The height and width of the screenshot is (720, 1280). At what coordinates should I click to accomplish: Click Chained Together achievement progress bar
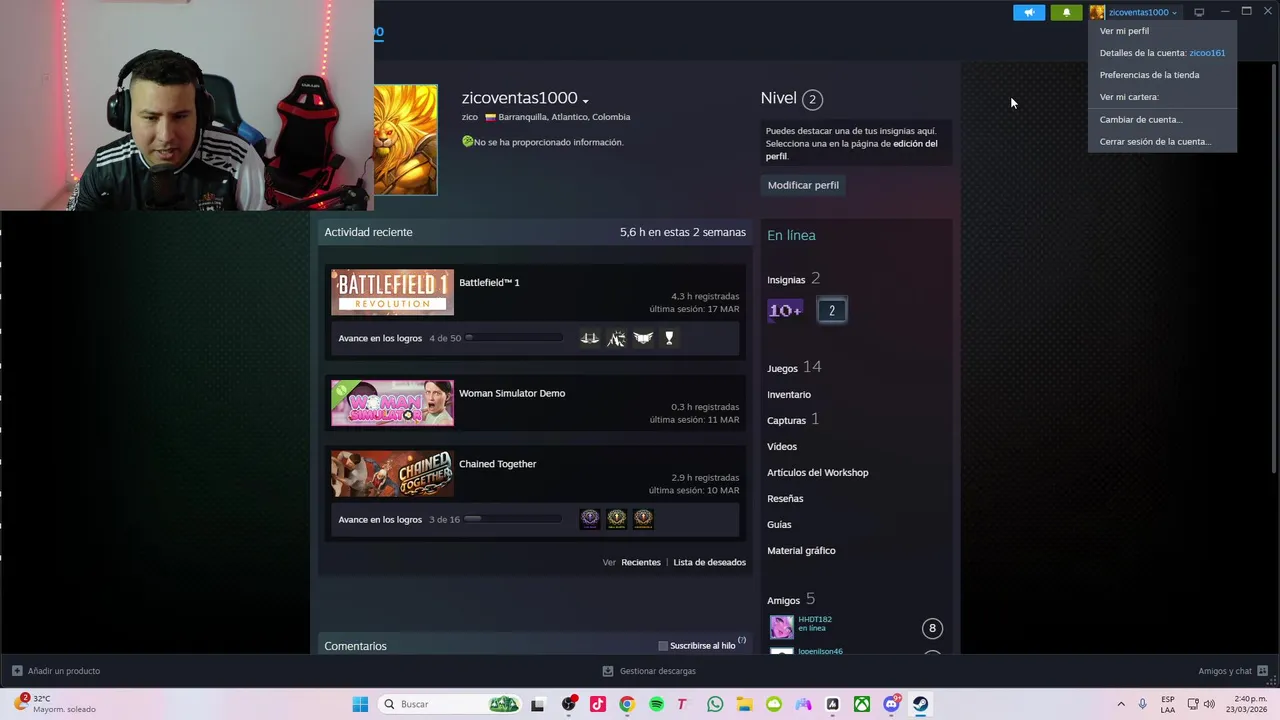pyautogui.click(x=514, y=519)
